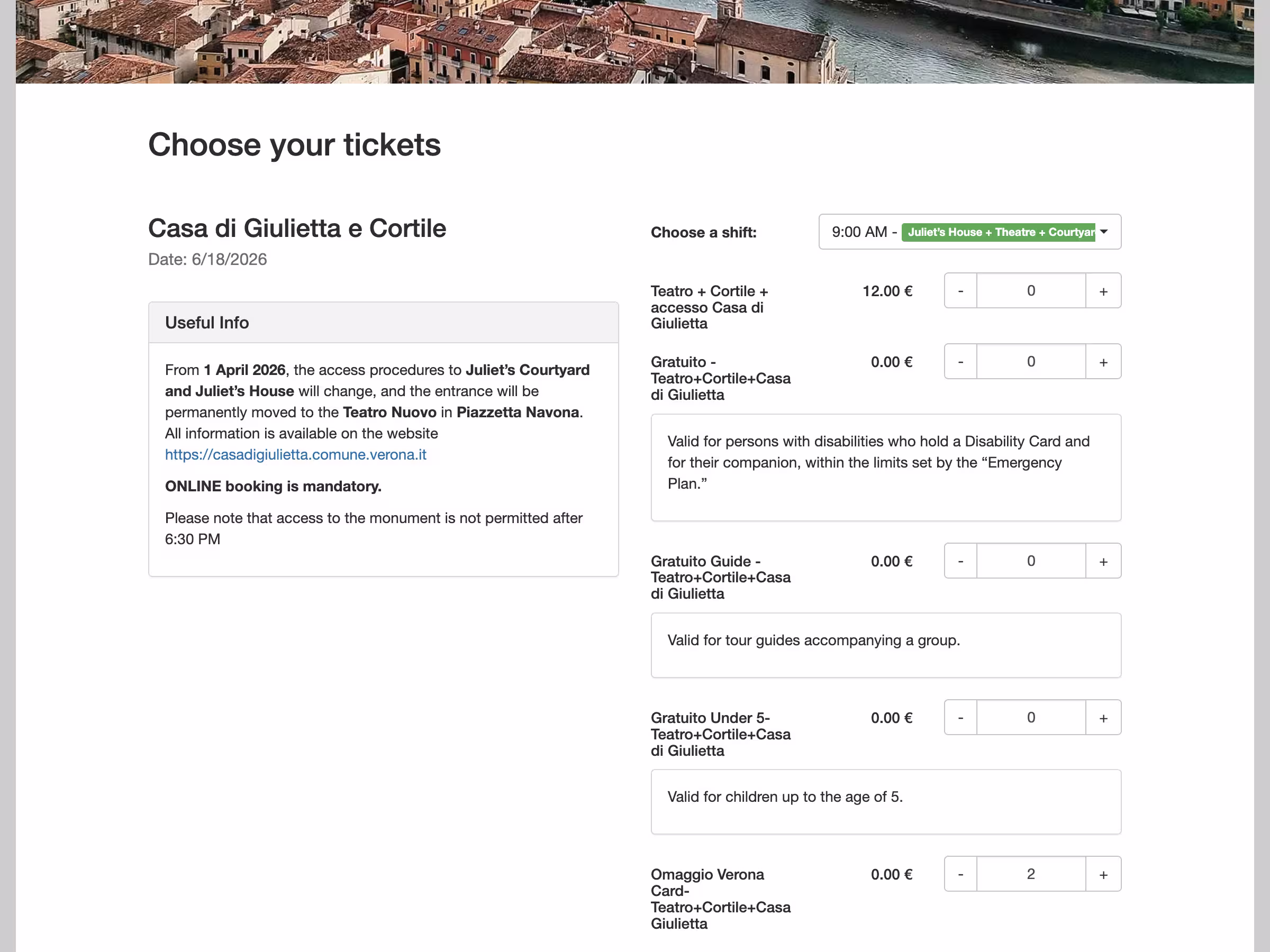Open casadigiulietta.comune.verona.it link
The image size is (1270, 952).
click(x=296, y=454)
